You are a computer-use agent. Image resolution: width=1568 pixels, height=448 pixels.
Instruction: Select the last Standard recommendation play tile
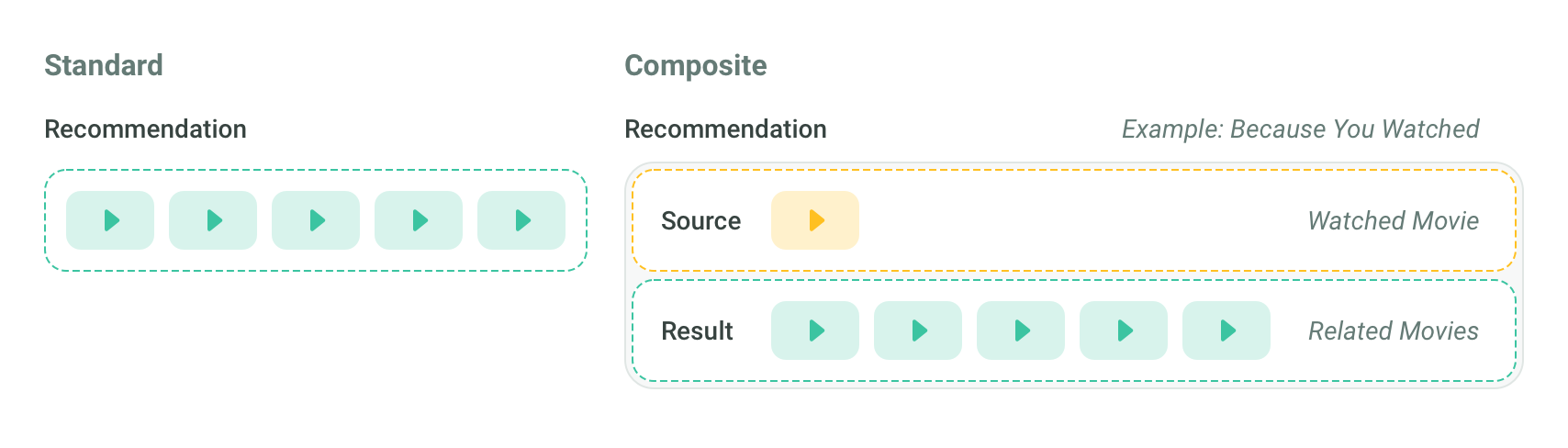click(x=521, y=220)
